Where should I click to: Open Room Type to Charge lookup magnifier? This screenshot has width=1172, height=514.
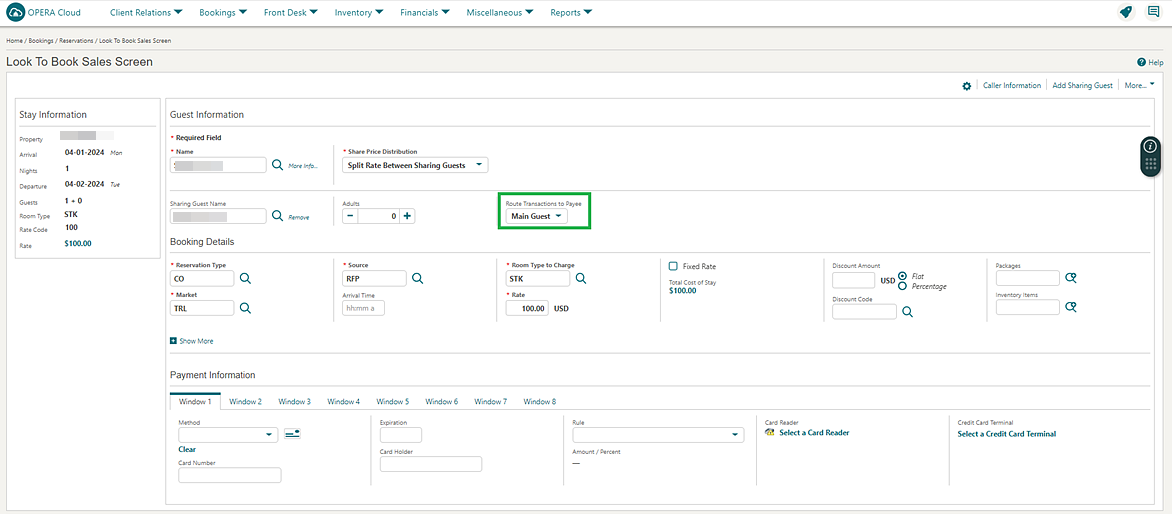coord(580,279)
